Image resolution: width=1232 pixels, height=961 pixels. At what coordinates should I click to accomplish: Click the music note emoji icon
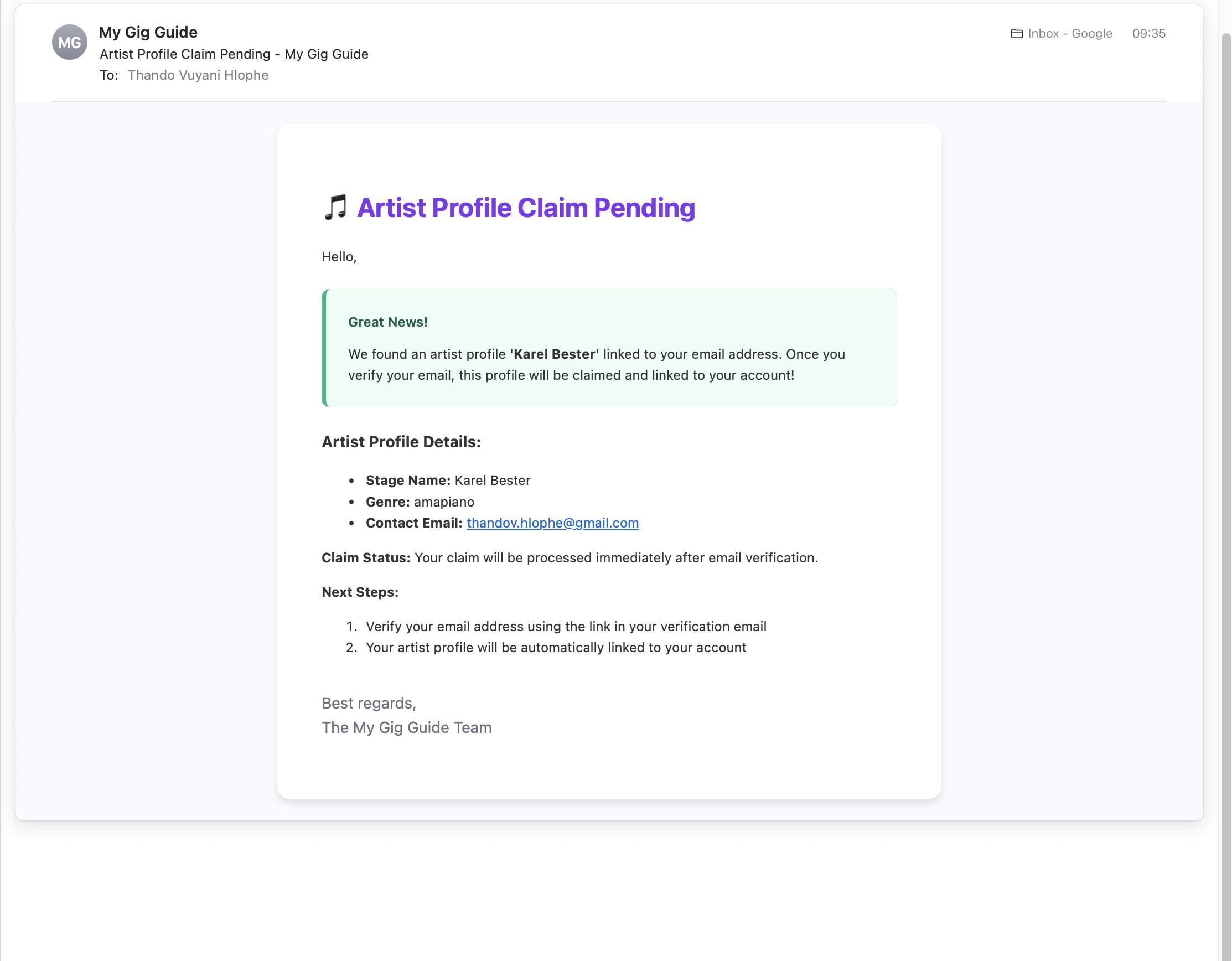click(x=335, y=208)
